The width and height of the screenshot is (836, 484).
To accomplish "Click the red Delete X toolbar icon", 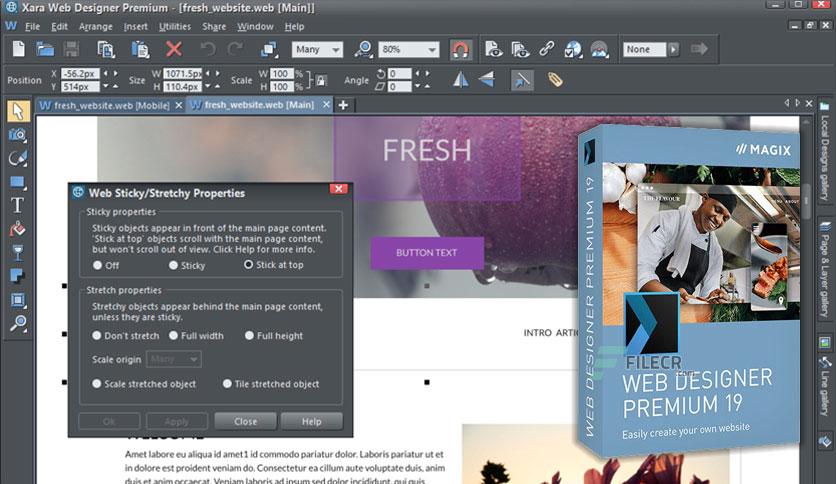I will (x=174, y=48).
